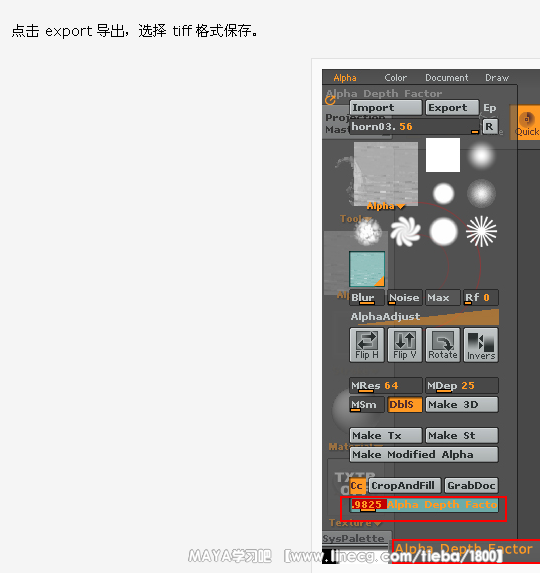Screen dimensions: 540x573
Task: Select the starburst rays alpha
Action: pos(482,231)
